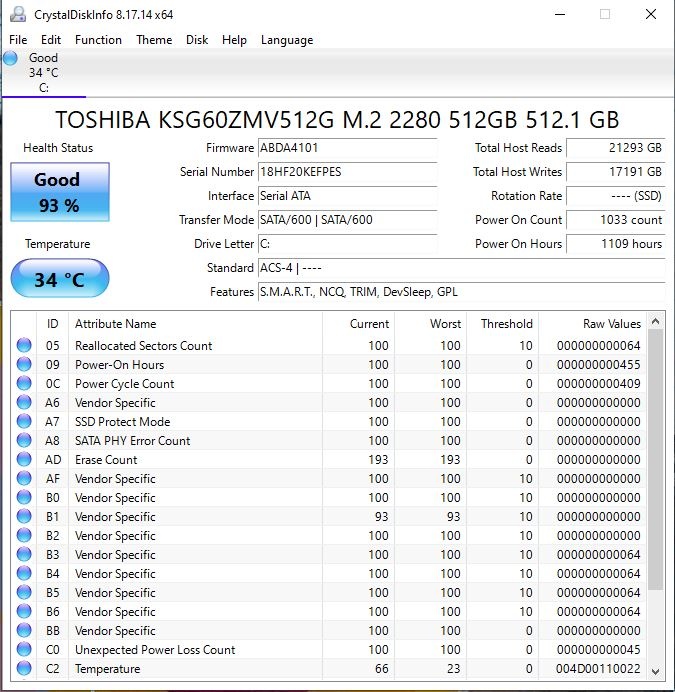Viewport: 675px width, 692px height.
Task: Click the drive title TOSHIBA KSG60ZMV512G
Action: [337, 120]
